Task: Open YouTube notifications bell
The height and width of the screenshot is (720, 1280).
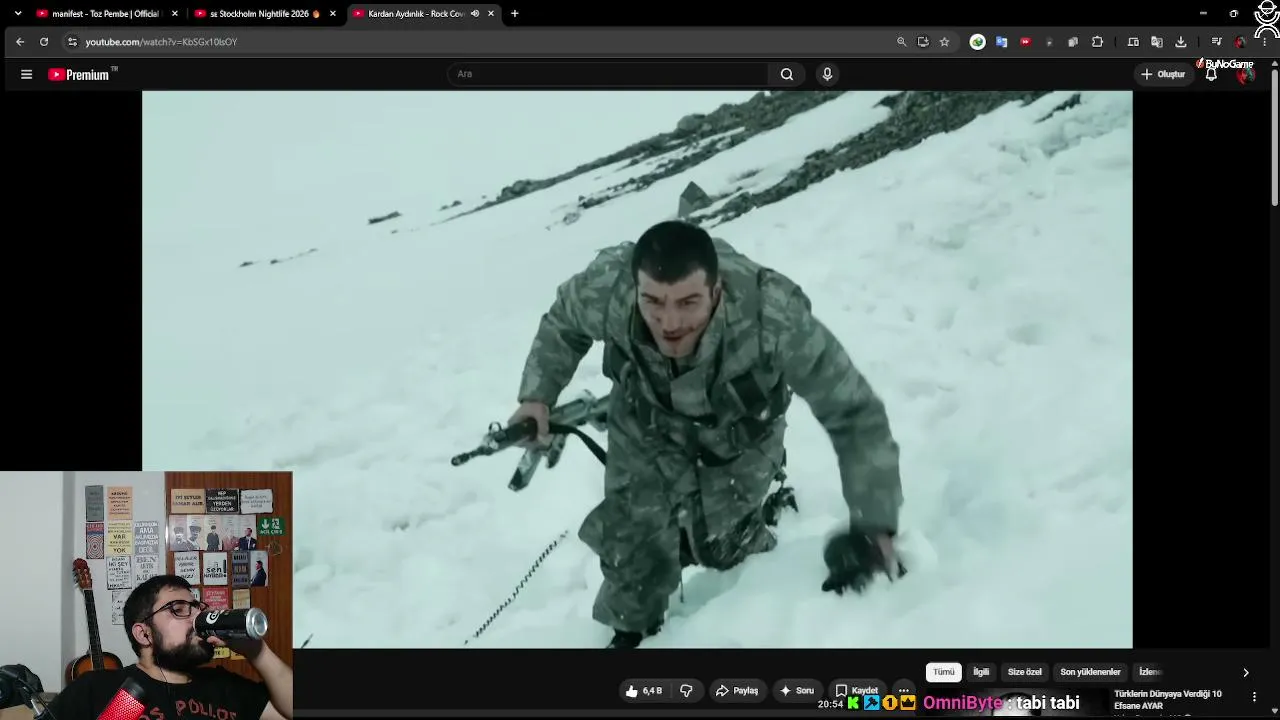Action: (x=1211, y=74)
